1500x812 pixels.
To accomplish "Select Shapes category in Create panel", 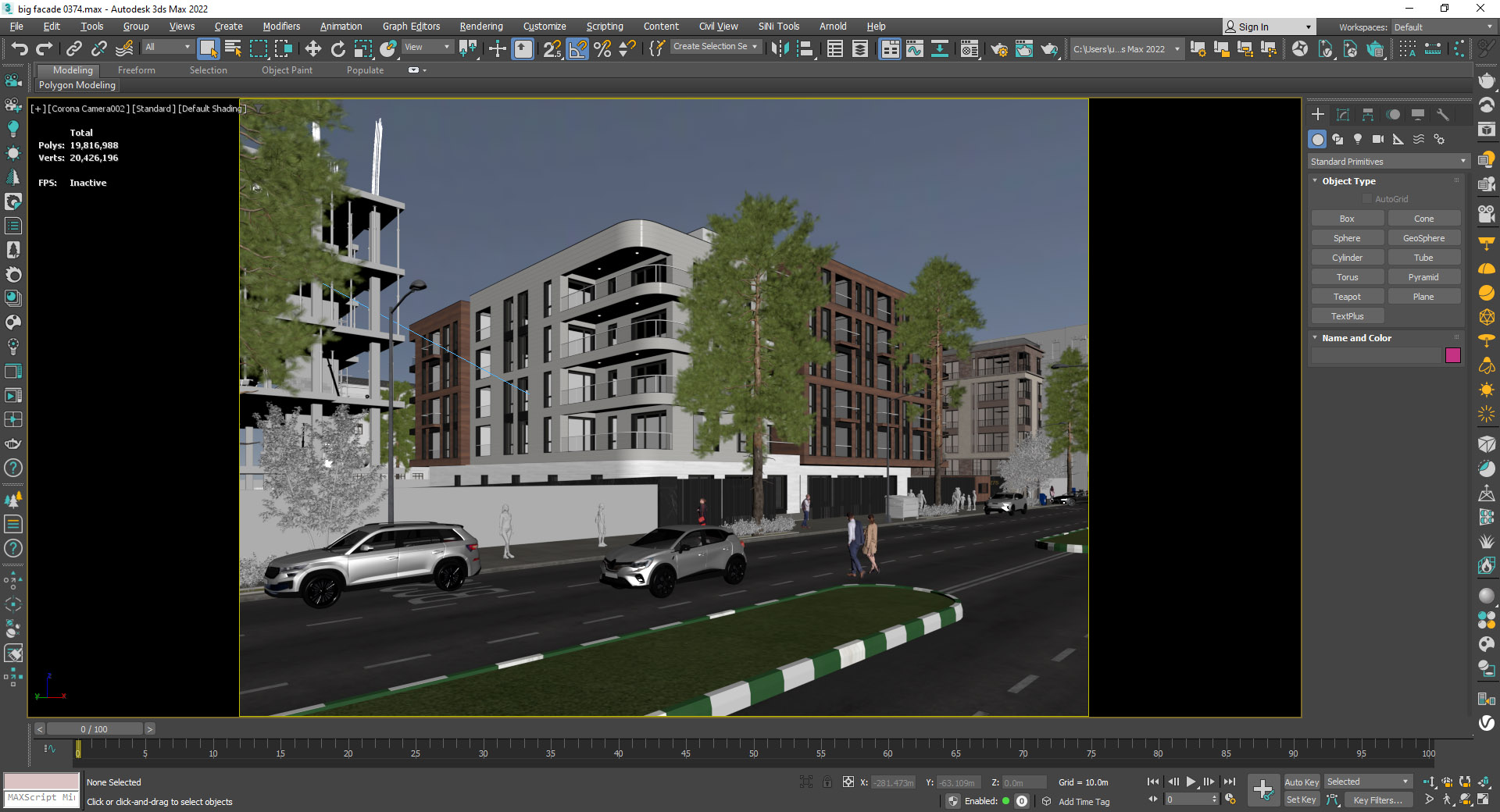I will 1337,139.
